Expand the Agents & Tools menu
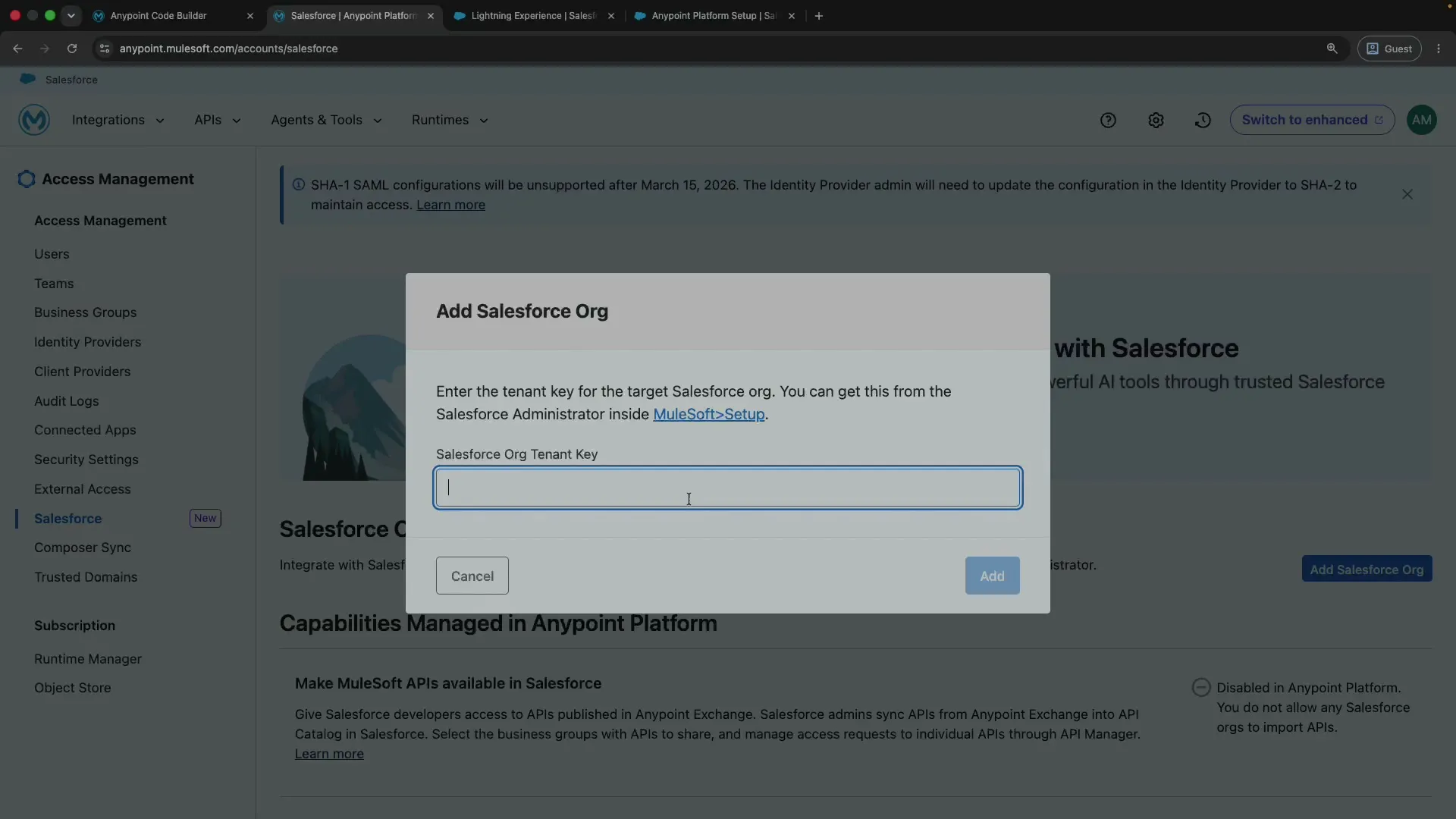1456x819 pixels. 326,120
